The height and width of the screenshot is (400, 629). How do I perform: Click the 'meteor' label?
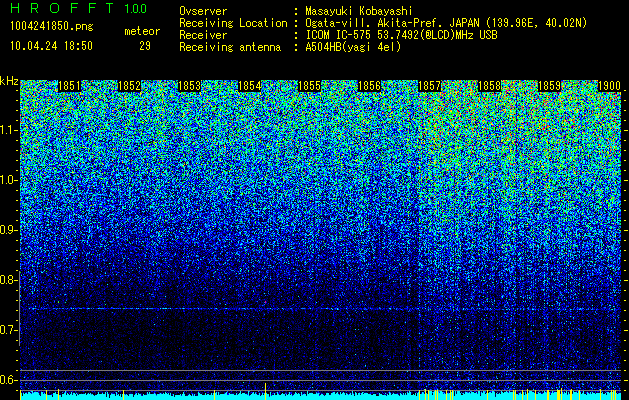point(142,31)
